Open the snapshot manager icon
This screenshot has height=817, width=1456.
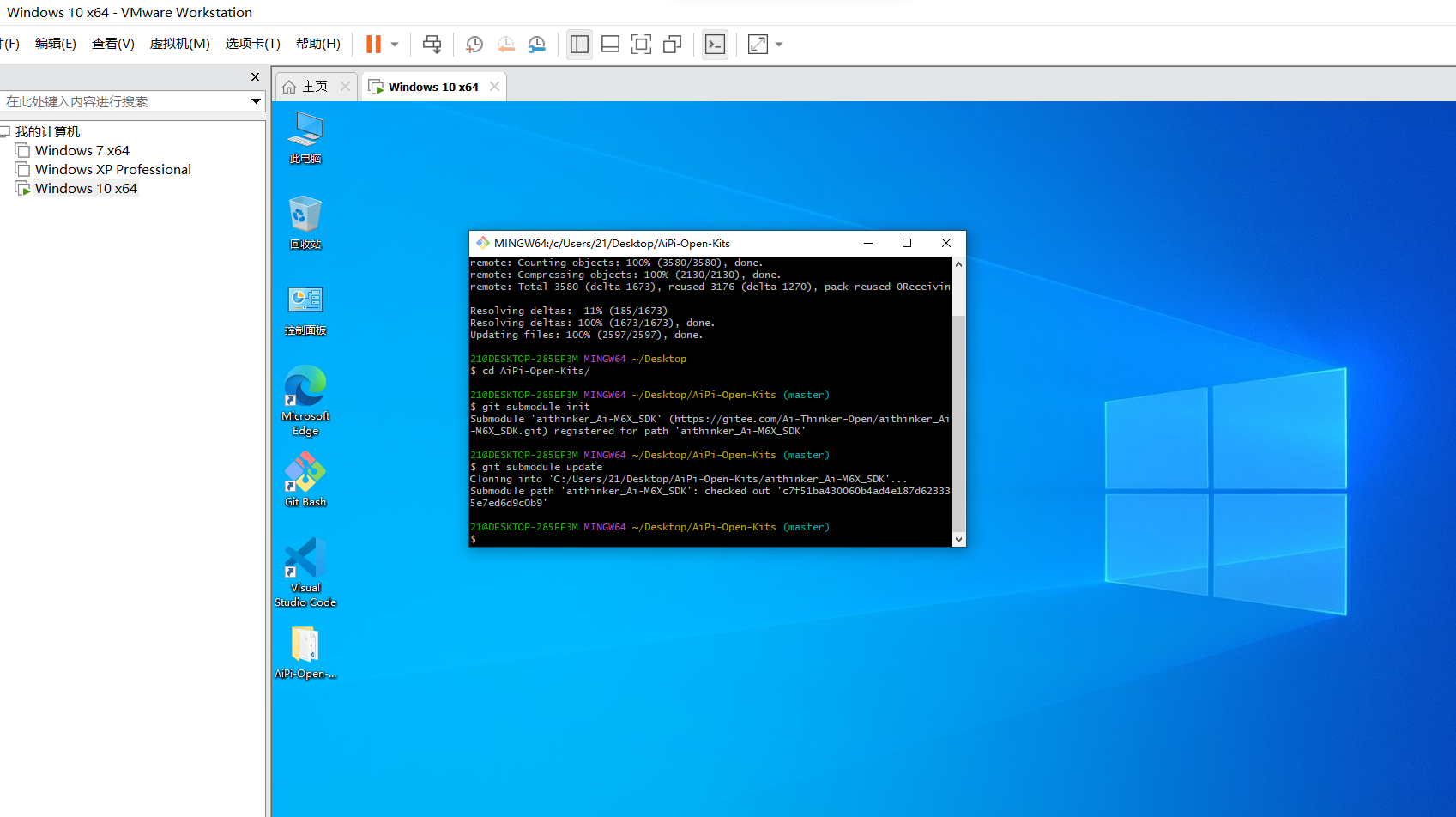click(x=537, y=44)
